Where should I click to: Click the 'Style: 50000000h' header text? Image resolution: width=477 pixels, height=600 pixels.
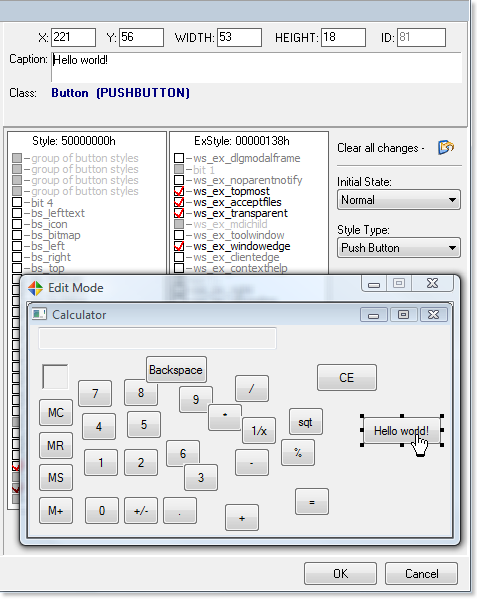tap(74, 141)
